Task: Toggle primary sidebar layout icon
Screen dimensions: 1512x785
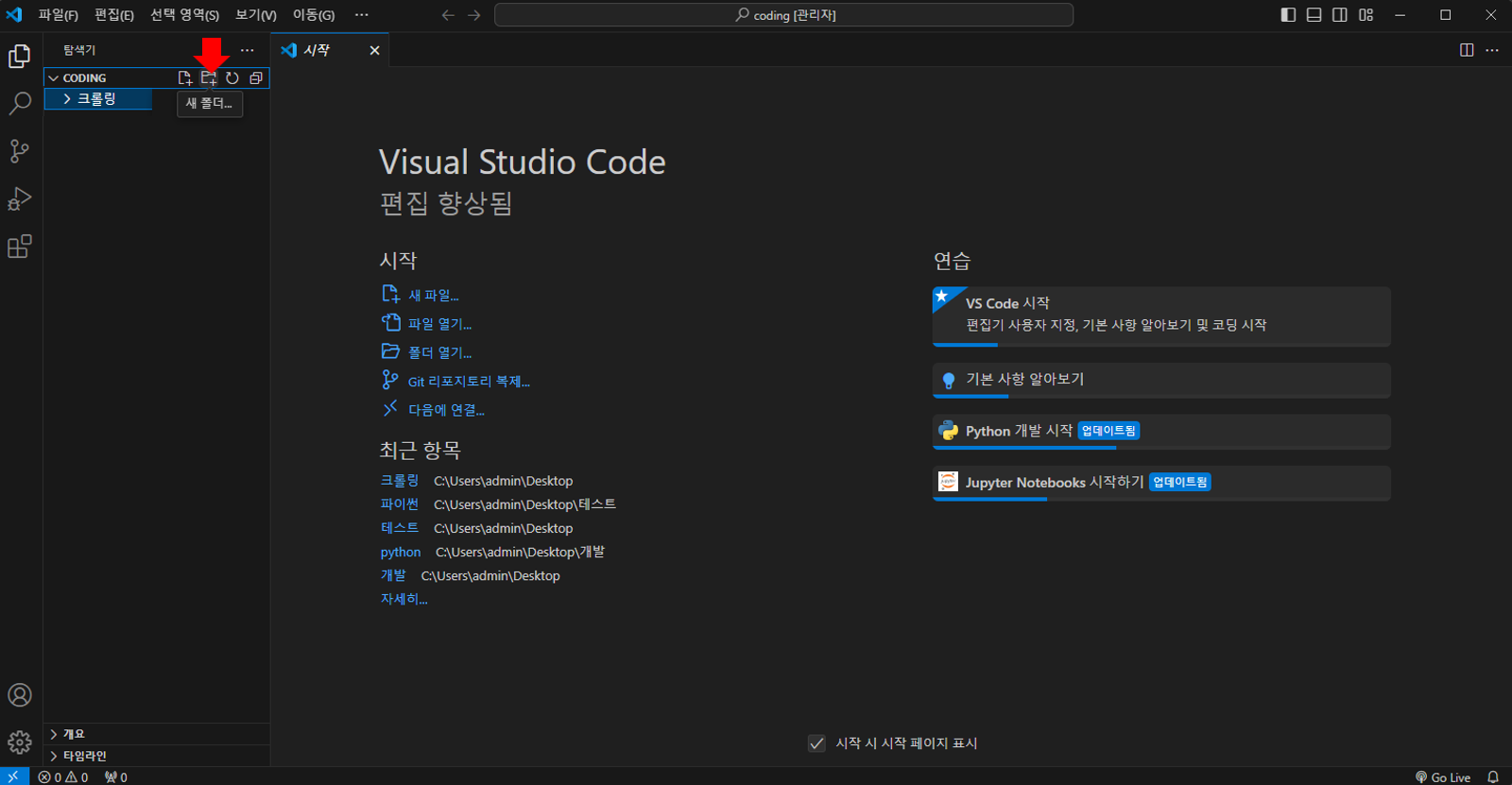Action: [1288, 15]
